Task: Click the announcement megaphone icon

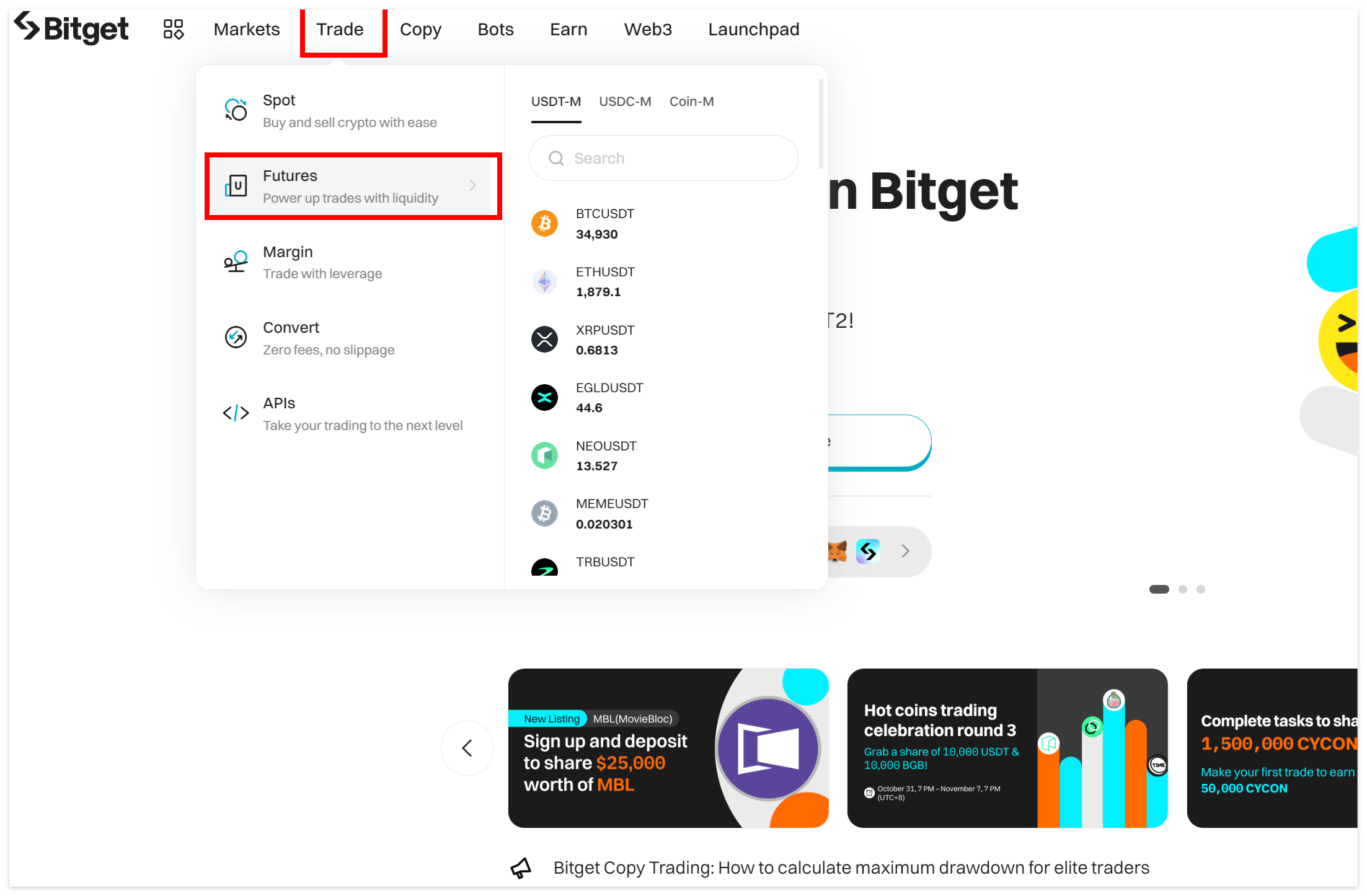Action: pyautogui.click(x=521, y=867)
